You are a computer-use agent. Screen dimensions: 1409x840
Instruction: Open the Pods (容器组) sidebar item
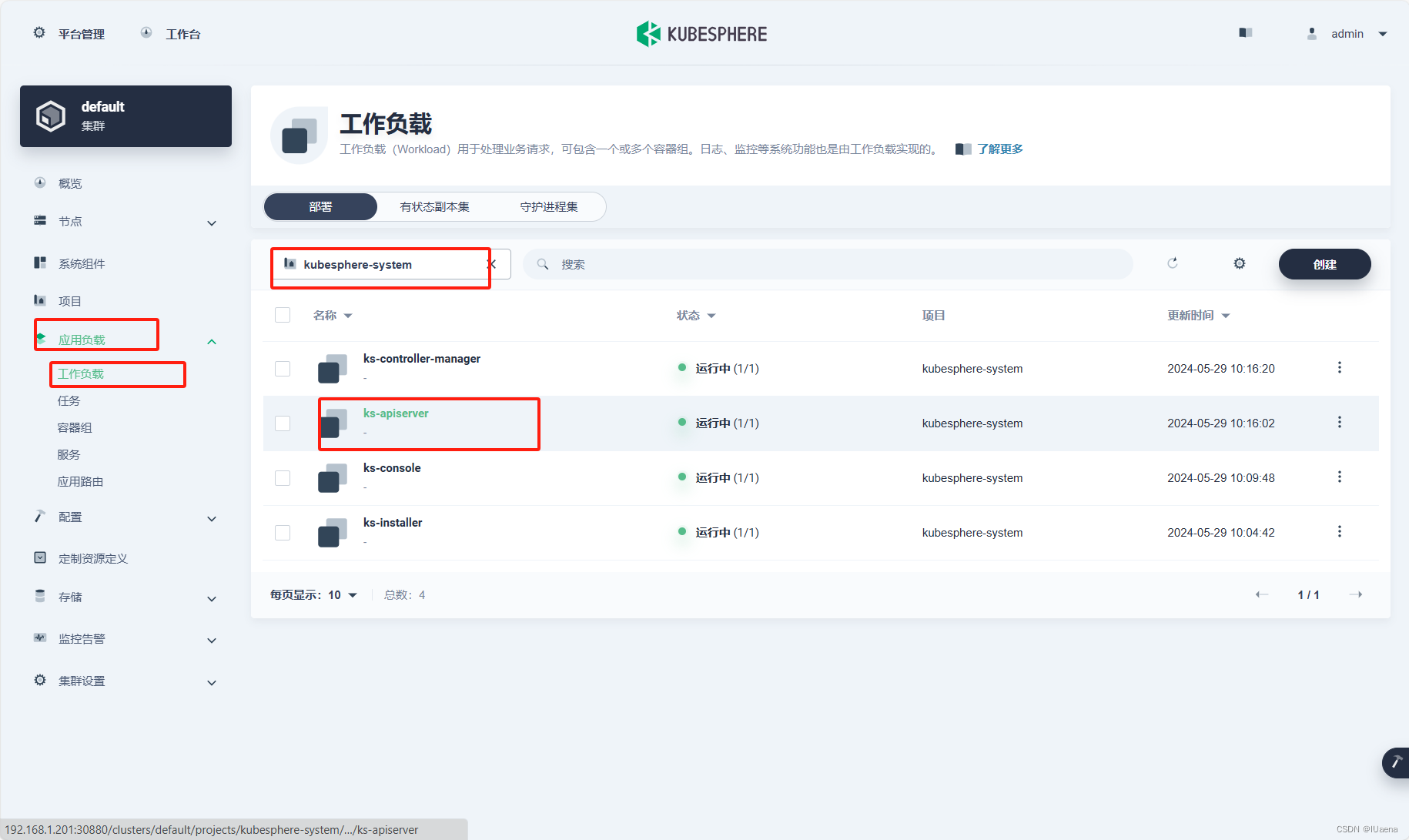75,427
